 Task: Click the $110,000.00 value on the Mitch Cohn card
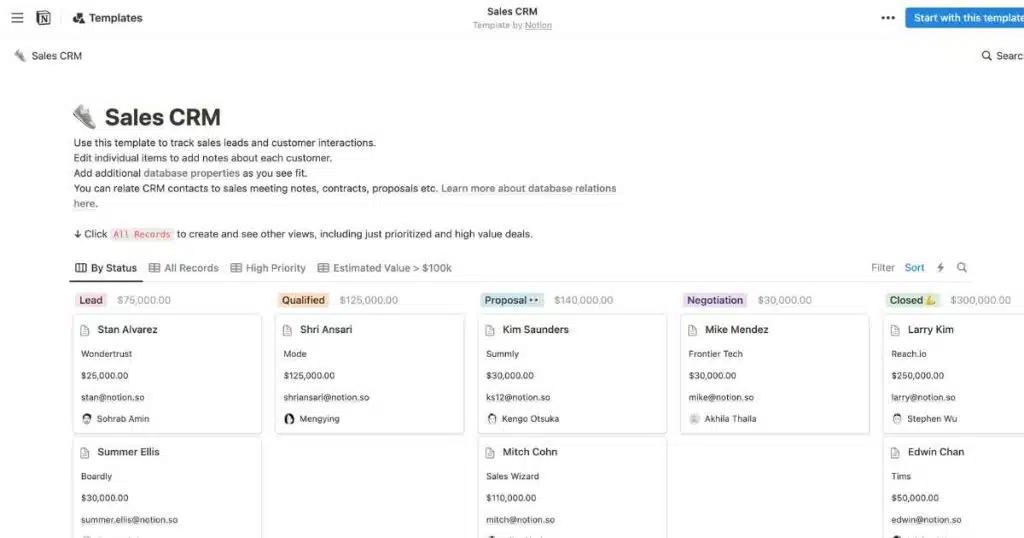click(511, 498)
